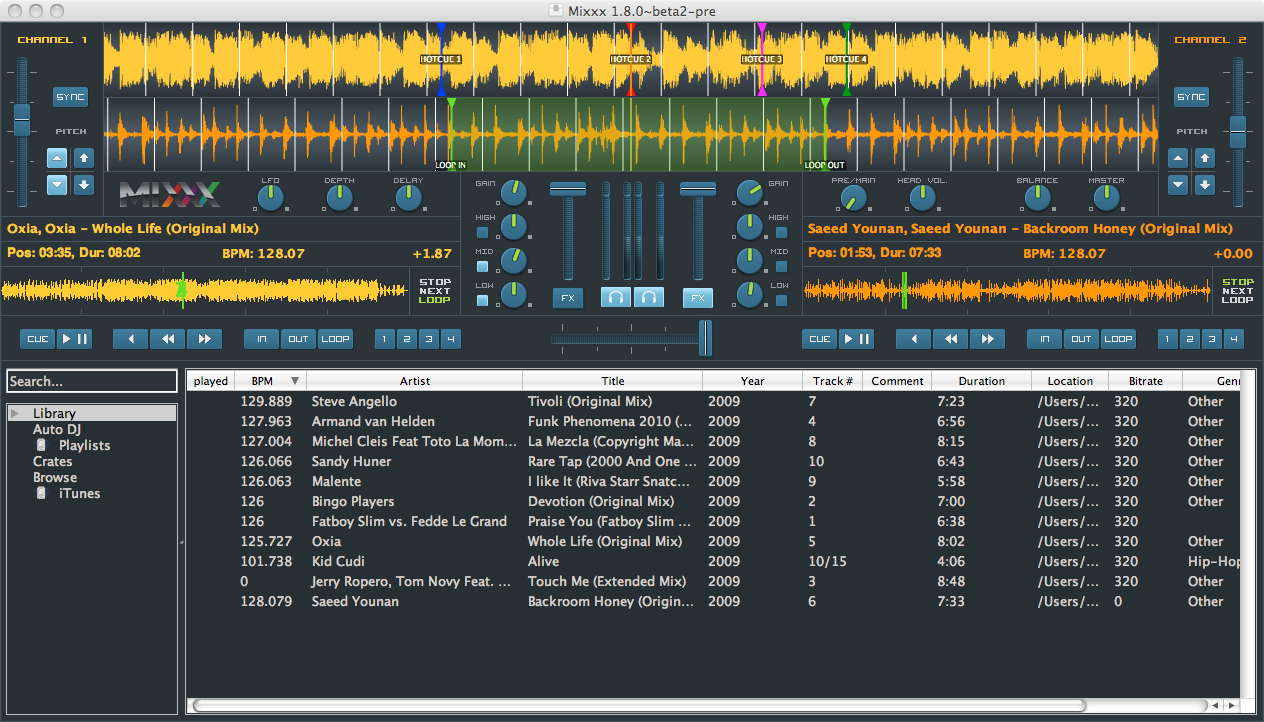
Task: Click the Channel 2 GAIN knob
Action: point(749,192)
